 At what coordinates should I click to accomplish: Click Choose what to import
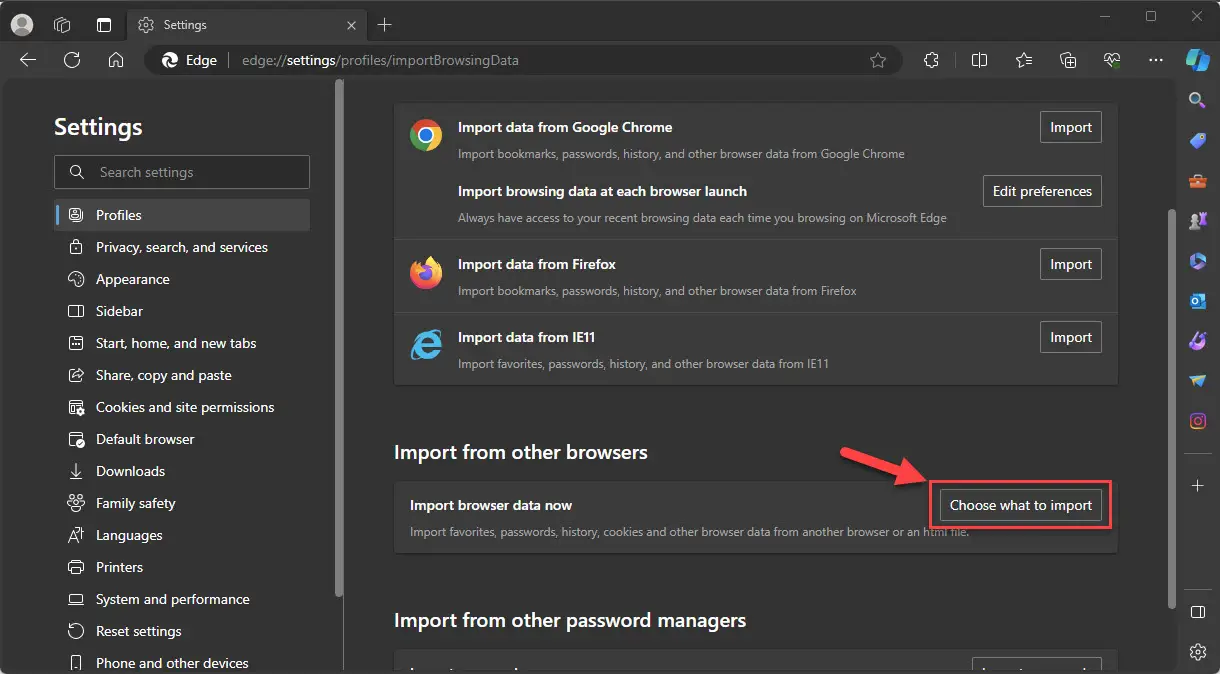click(x=1021, y=505)
